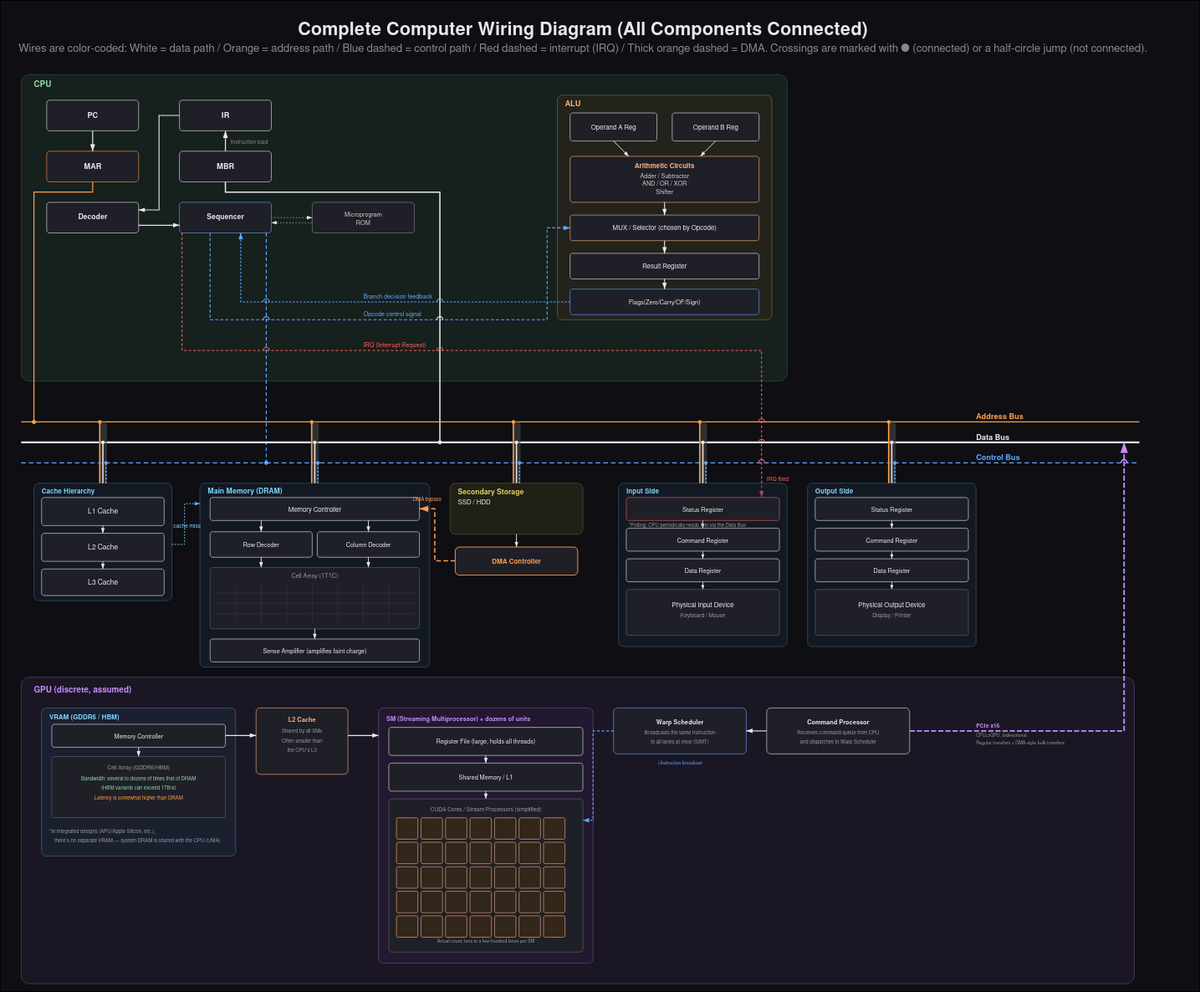The width and height of the screenshot is (1200, 992).
Task: Click the 'Opcode control signal' label
Action: click(392, 313)
